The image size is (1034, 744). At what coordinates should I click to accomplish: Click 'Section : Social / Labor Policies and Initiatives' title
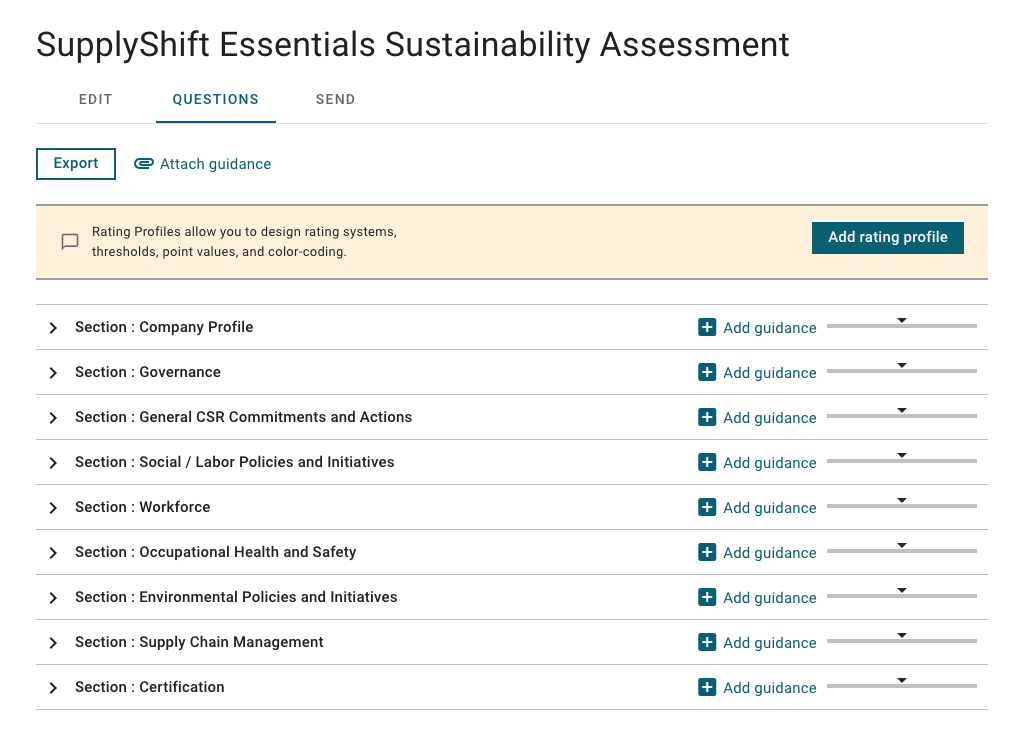point(235,462)
